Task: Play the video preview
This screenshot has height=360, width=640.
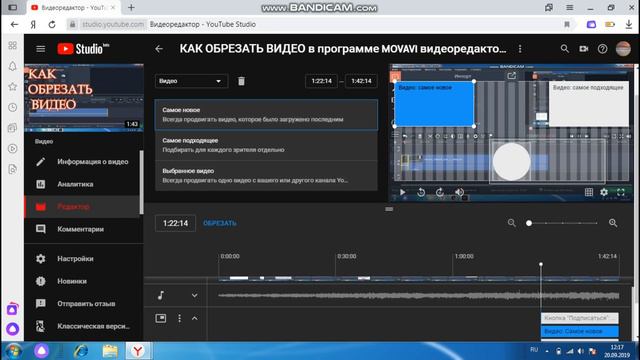Action: (x=402, y=192)
